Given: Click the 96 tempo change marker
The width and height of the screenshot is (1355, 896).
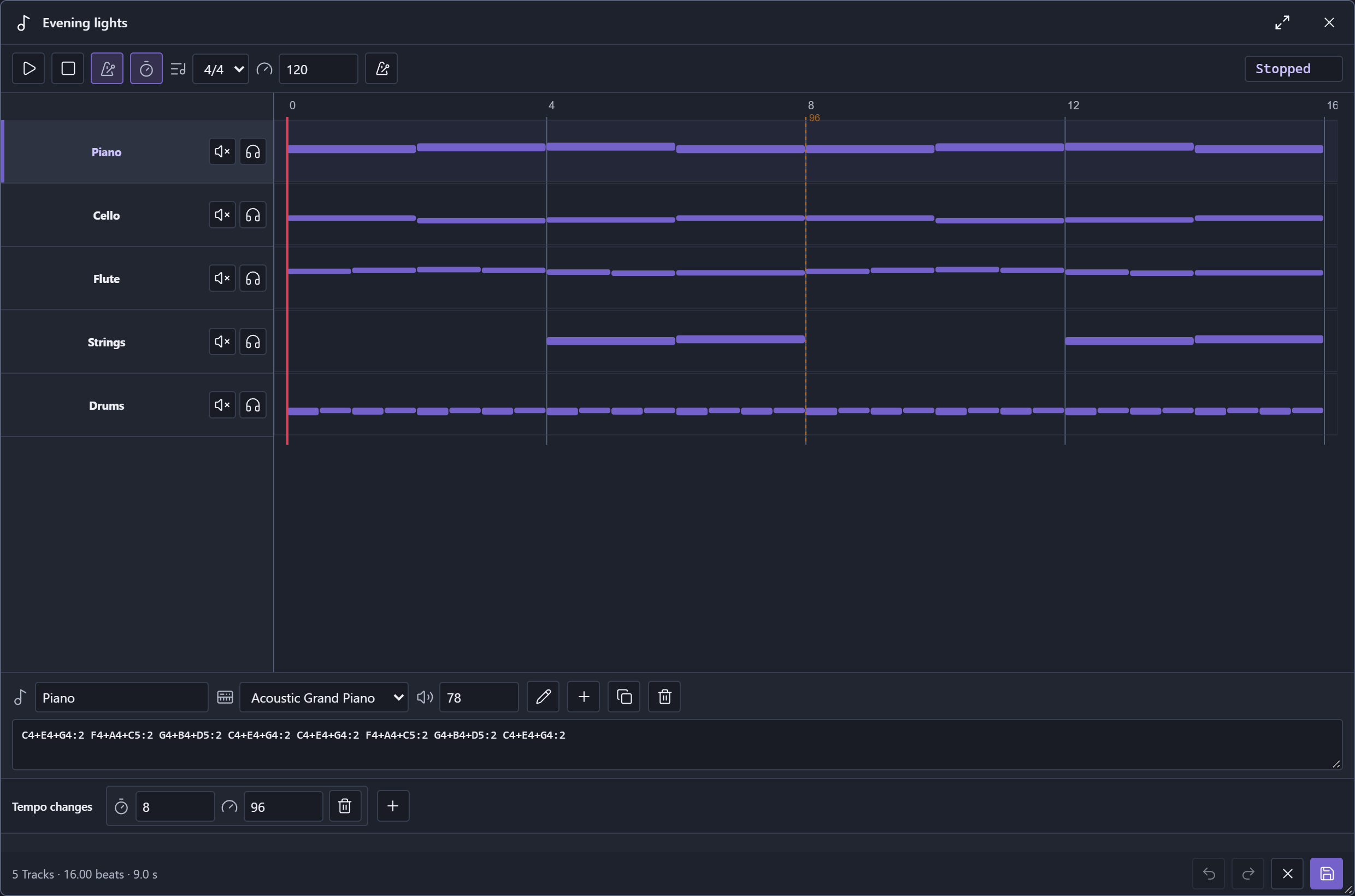Looking at the screenshot, I should (815, 117).
